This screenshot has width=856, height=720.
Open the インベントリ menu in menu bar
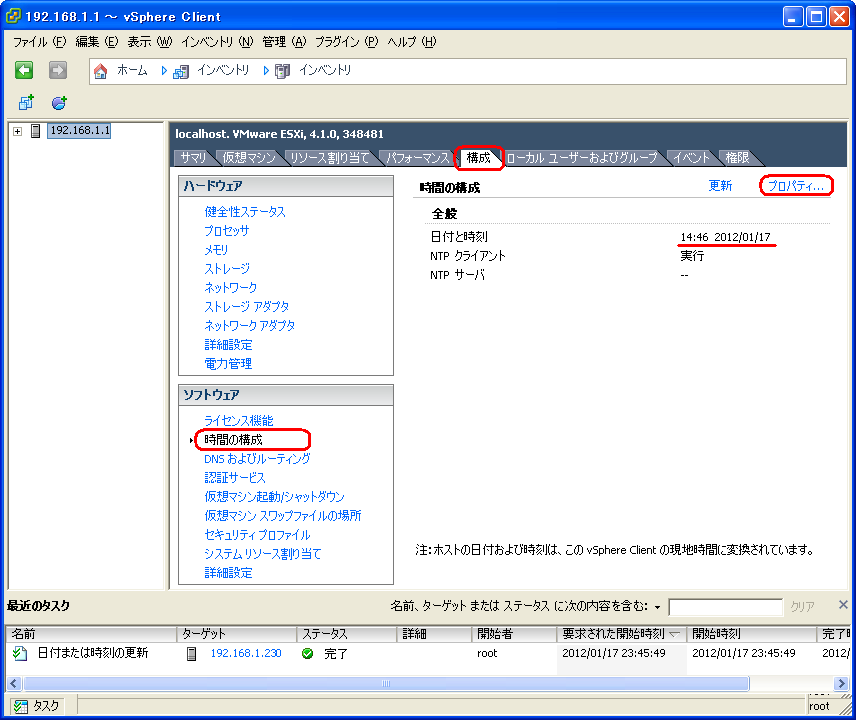[x=216, y=42]
